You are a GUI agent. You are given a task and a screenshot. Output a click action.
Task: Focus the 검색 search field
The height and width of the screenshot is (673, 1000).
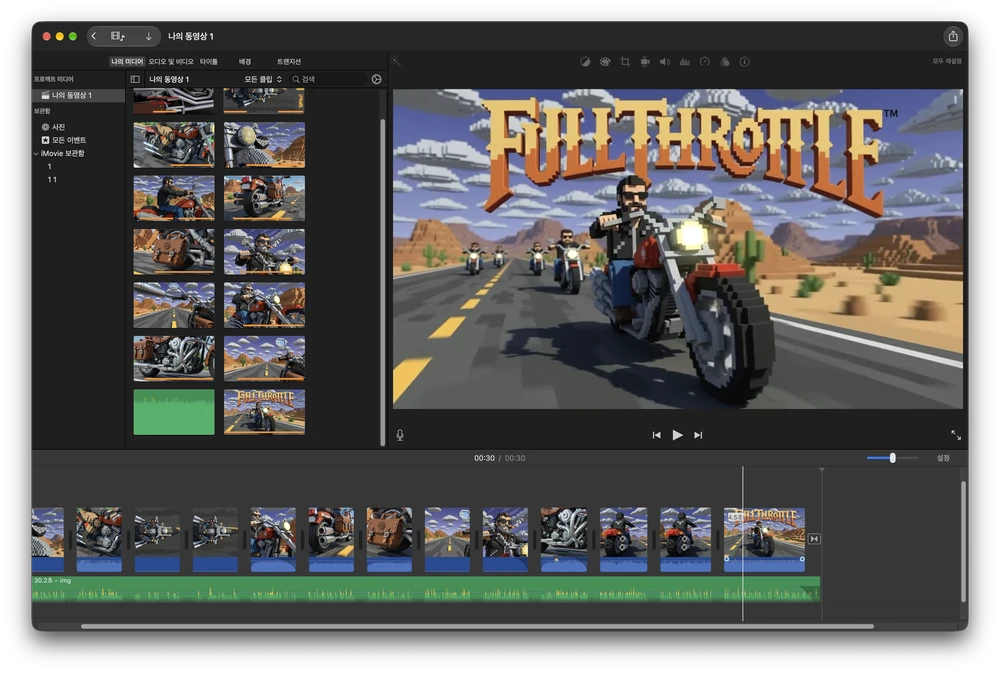pyautogui.click(x=329, y=79)
